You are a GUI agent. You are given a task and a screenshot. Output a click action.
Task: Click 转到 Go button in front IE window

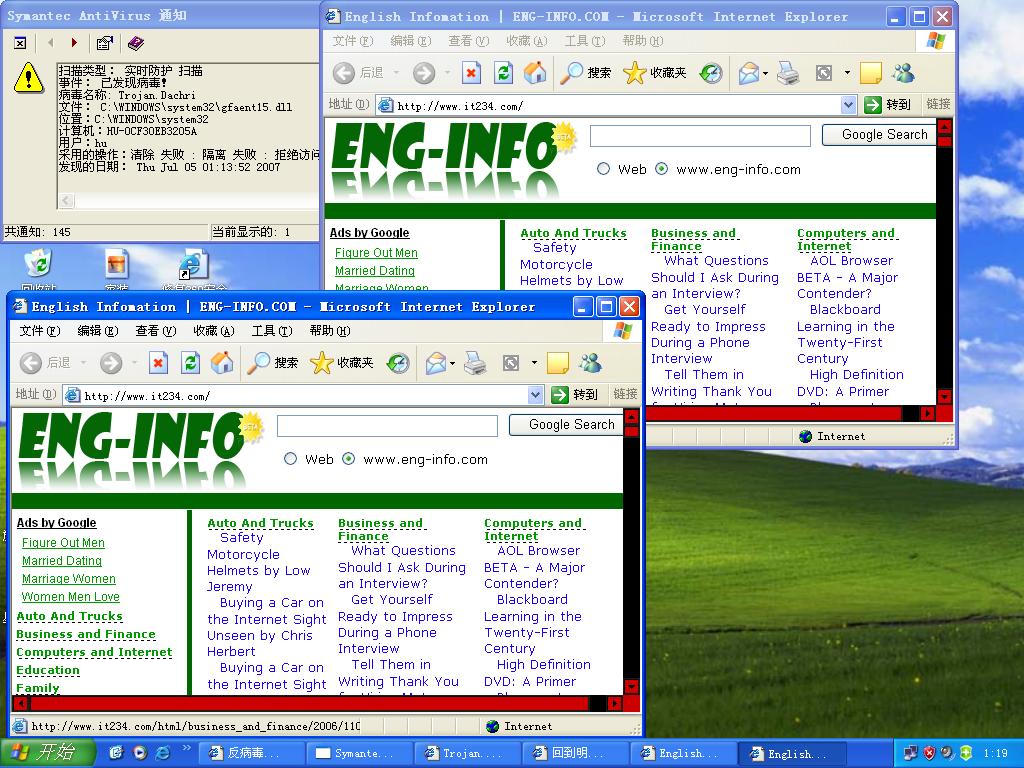coord(575,394)
